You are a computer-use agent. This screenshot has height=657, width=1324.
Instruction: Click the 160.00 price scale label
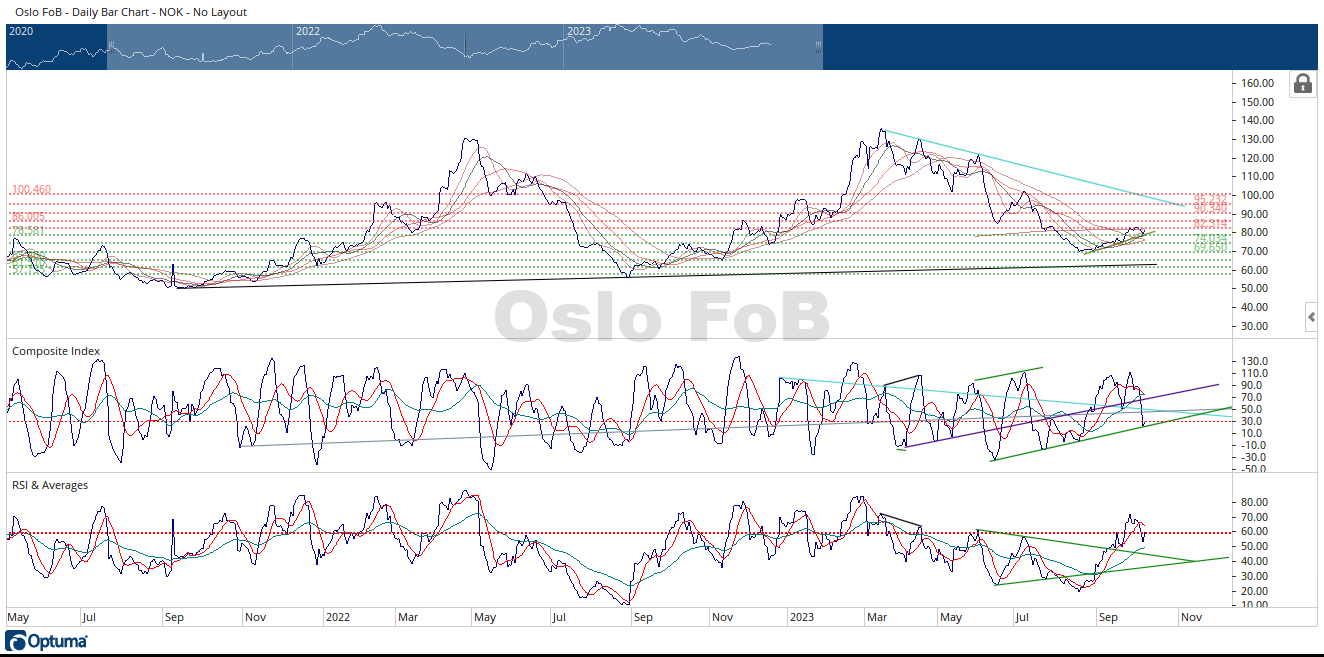[x=1256, y=83]
